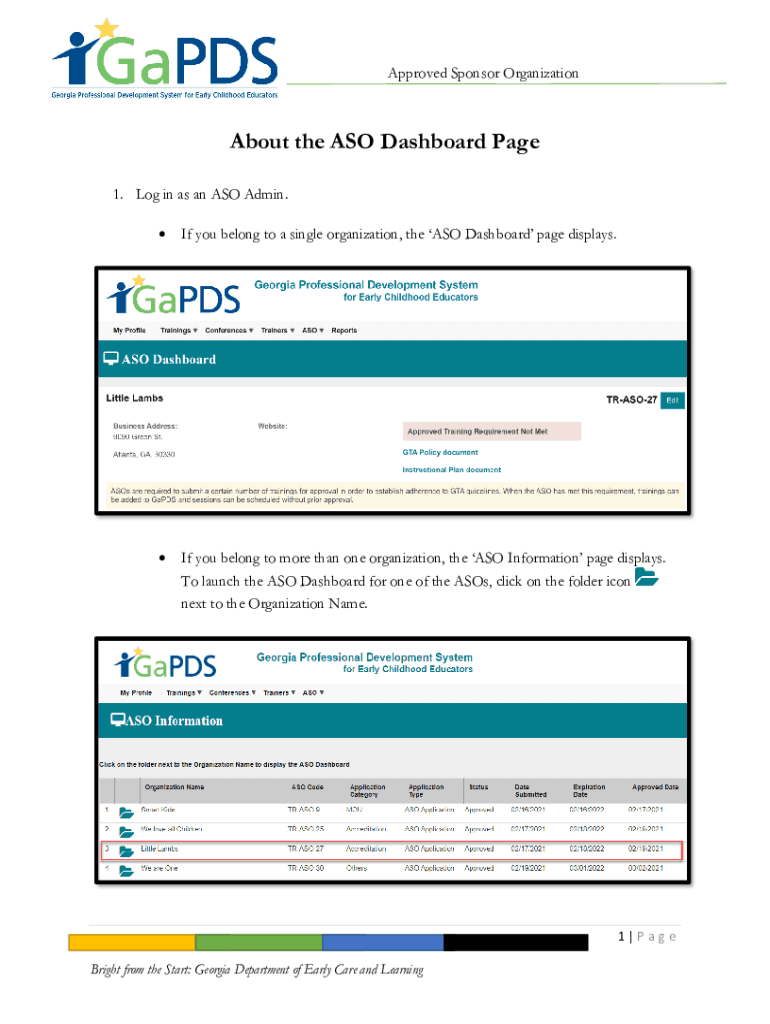Expand the Trainers dropdown on the ASO Information page
Viewport: 770px width, 1024px height.
coord(279,692)
